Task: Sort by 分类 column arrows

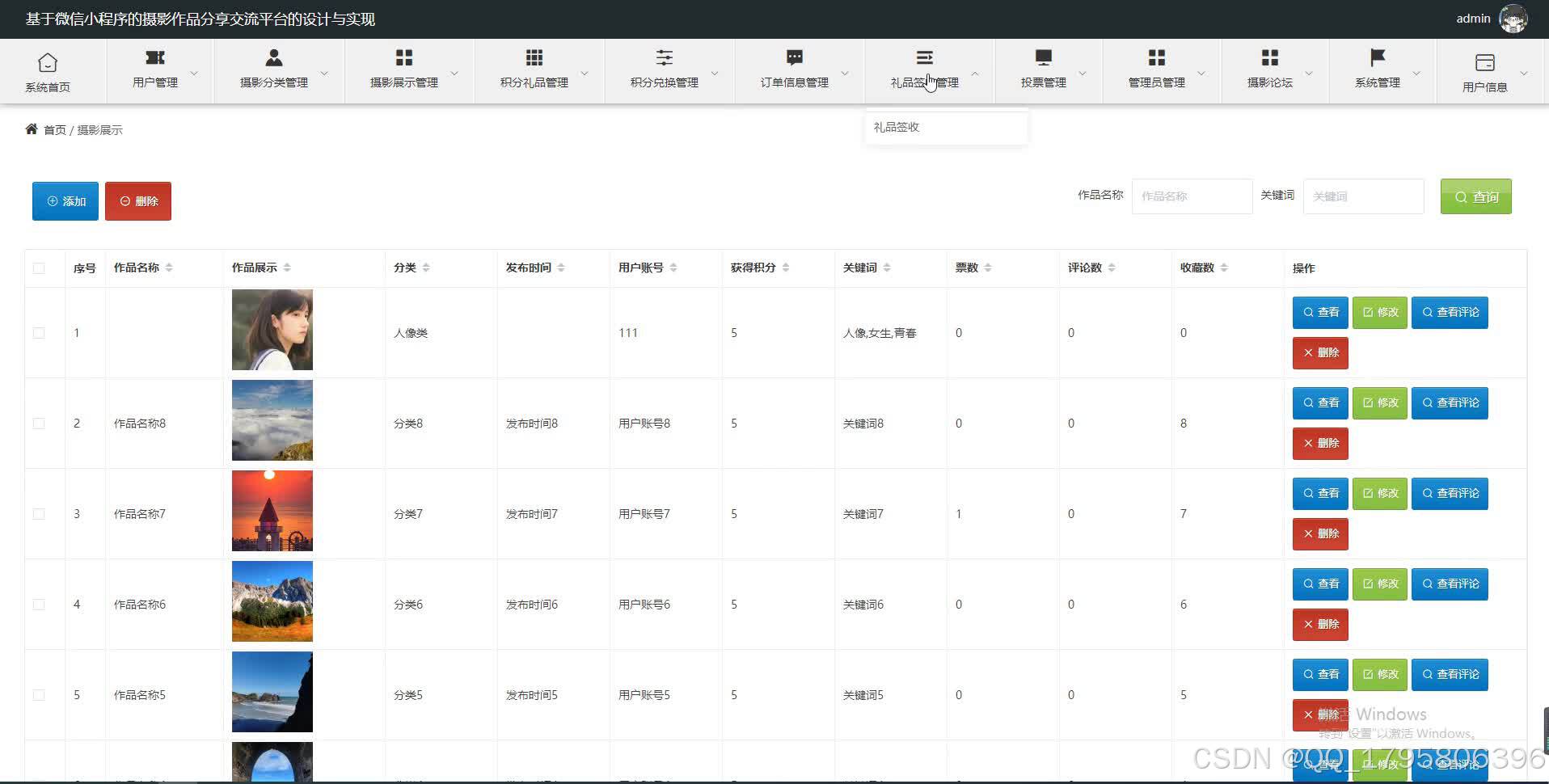Action: click(x=426, y=268)
